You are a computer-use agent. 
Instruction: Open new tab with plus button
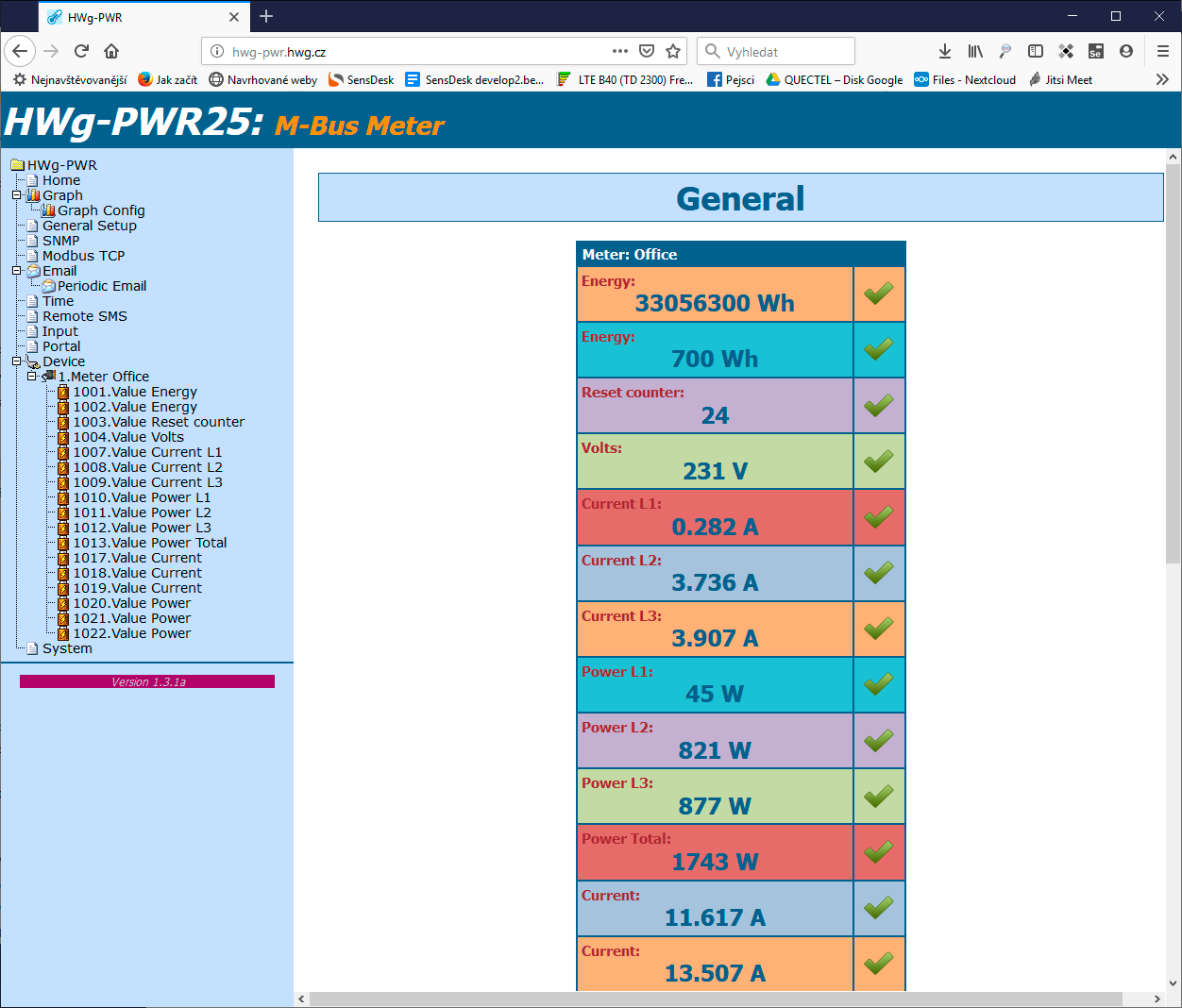point(266,16)
